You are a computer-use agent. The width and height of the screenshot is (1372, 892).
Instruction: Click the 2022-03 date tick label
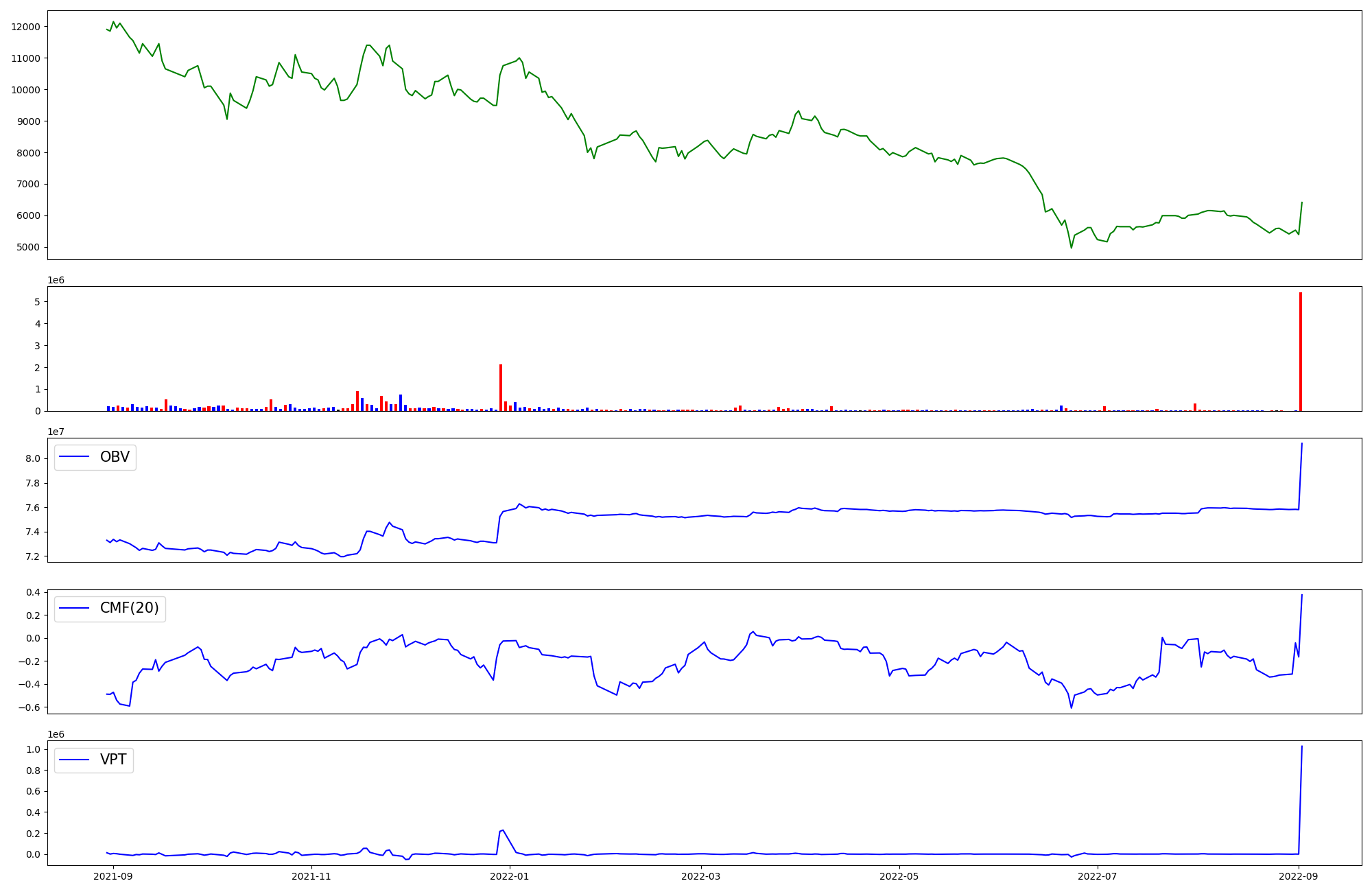(702, 876)
